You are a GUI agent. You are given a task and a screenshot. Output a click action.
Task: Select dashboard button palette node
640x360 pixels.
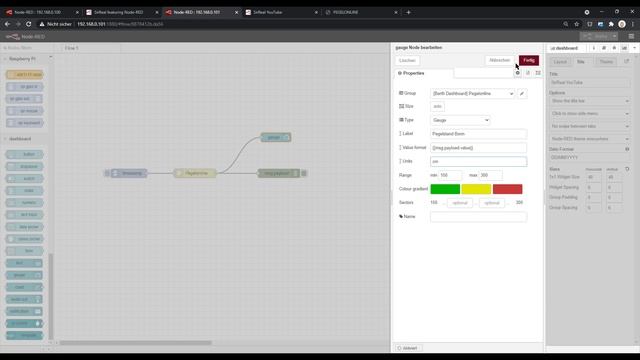(24, 154)
